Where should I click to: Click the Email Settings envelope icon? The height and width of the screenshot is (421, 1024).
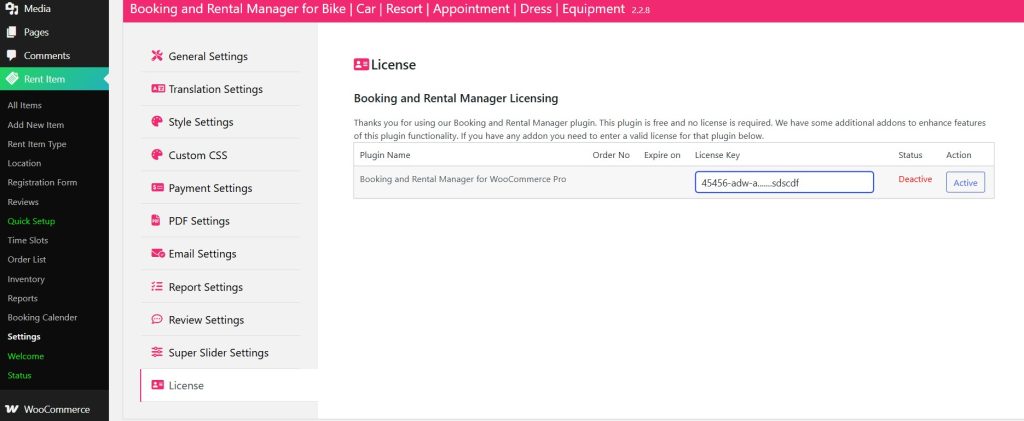[157, 254]
